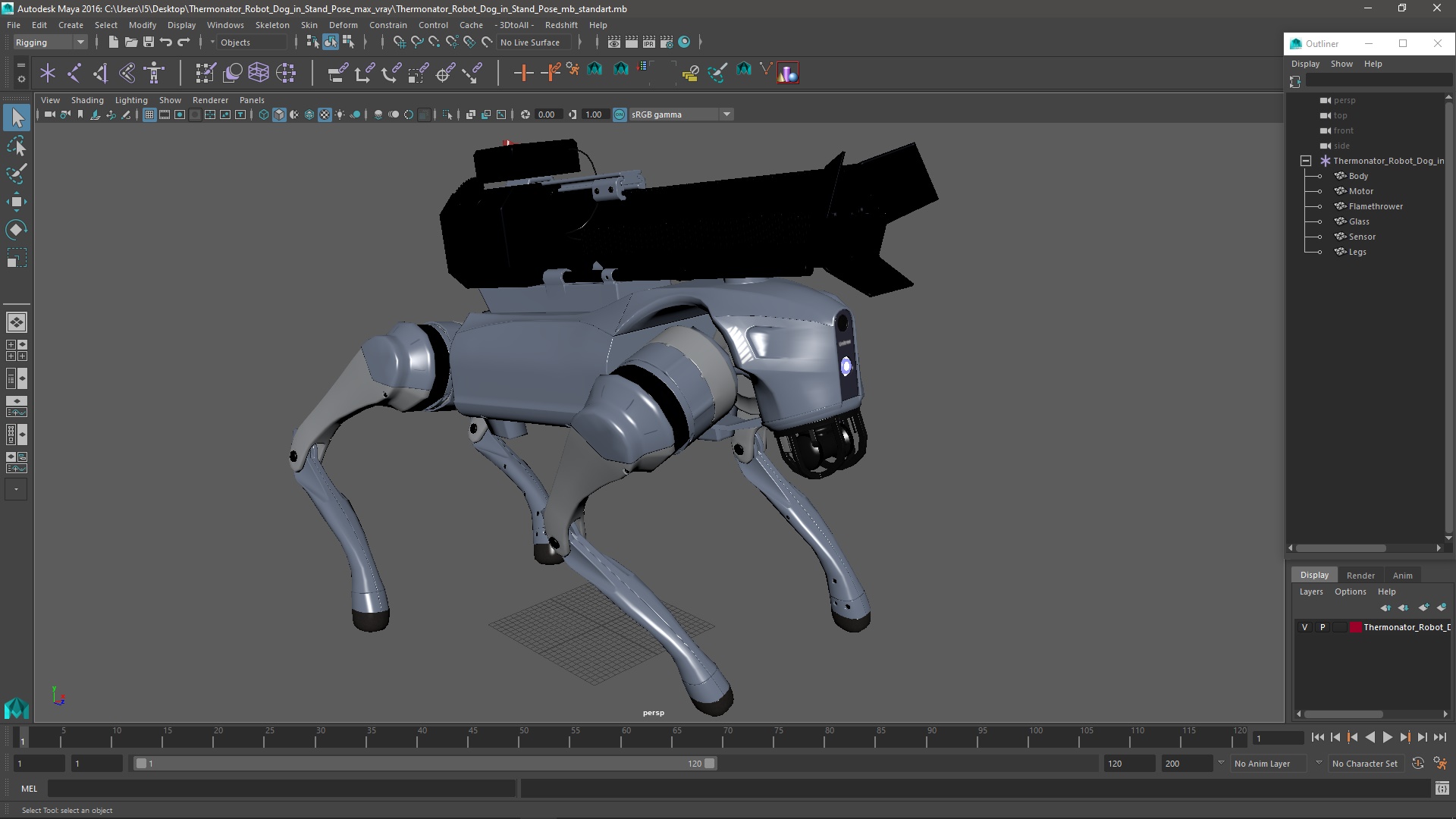This screenshot has width=1456, height=819.
Task: Toggle layer visibility V box
Action: point(1304,627)
